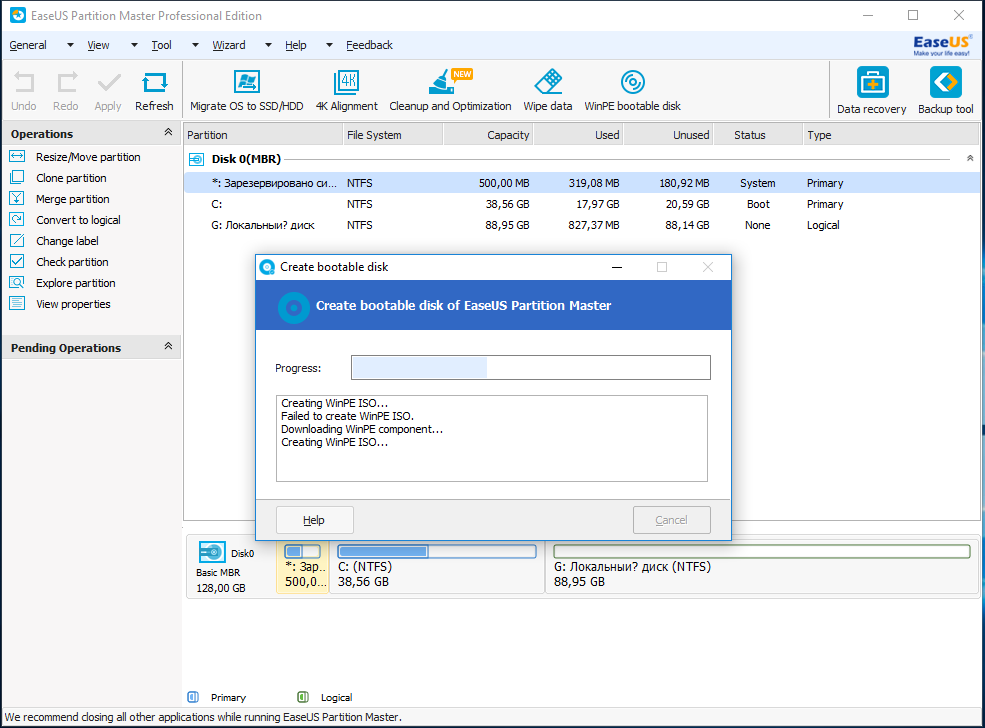This screenshot has width=985, height=728.
Task: Click the WinPE creation progress bar
Action: coord(531,367)
